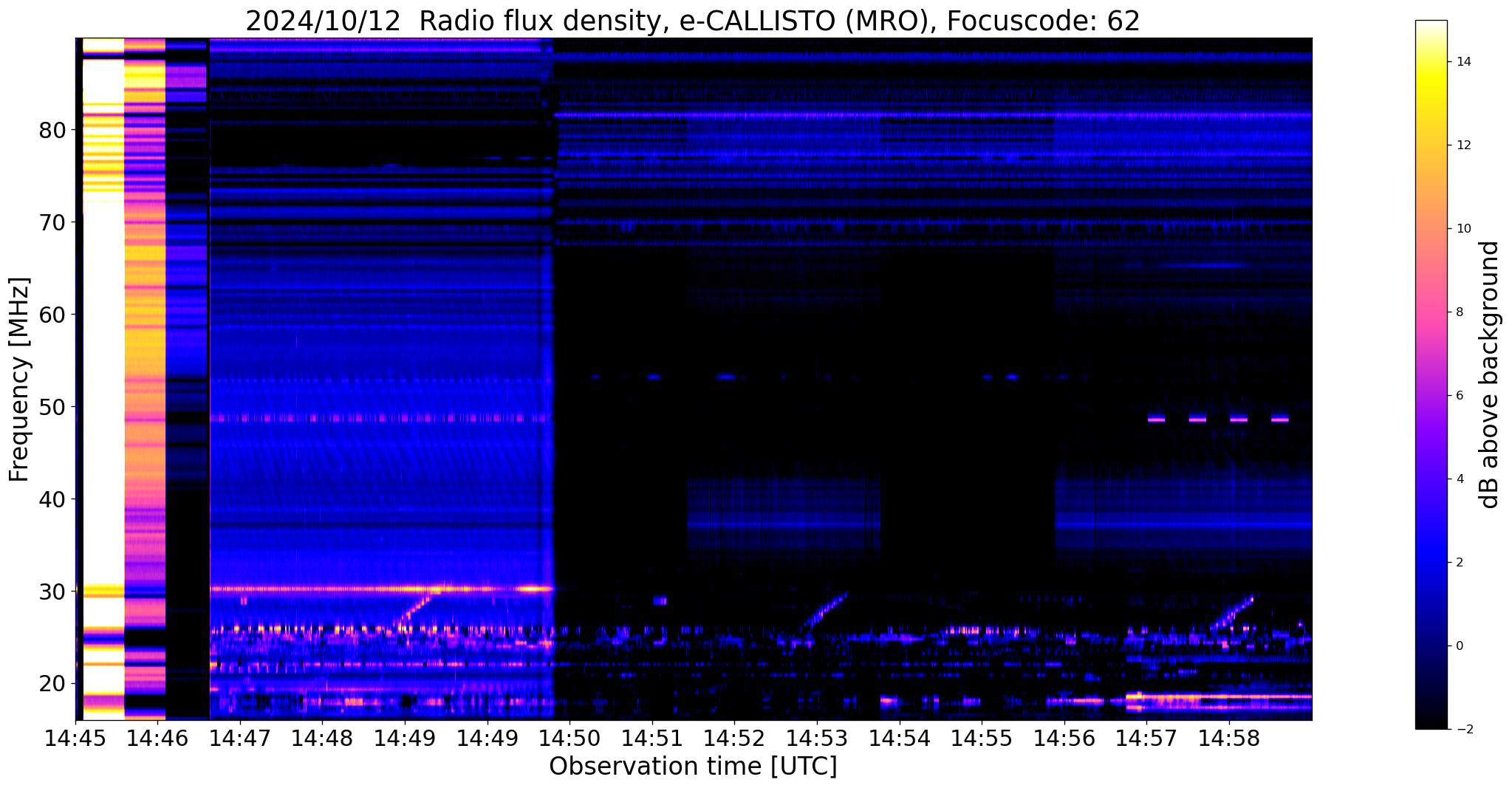Viewport: 1512px width, 788px height.
Task: Click the 40 MHz frequency tick label
Action: point(52,500)
